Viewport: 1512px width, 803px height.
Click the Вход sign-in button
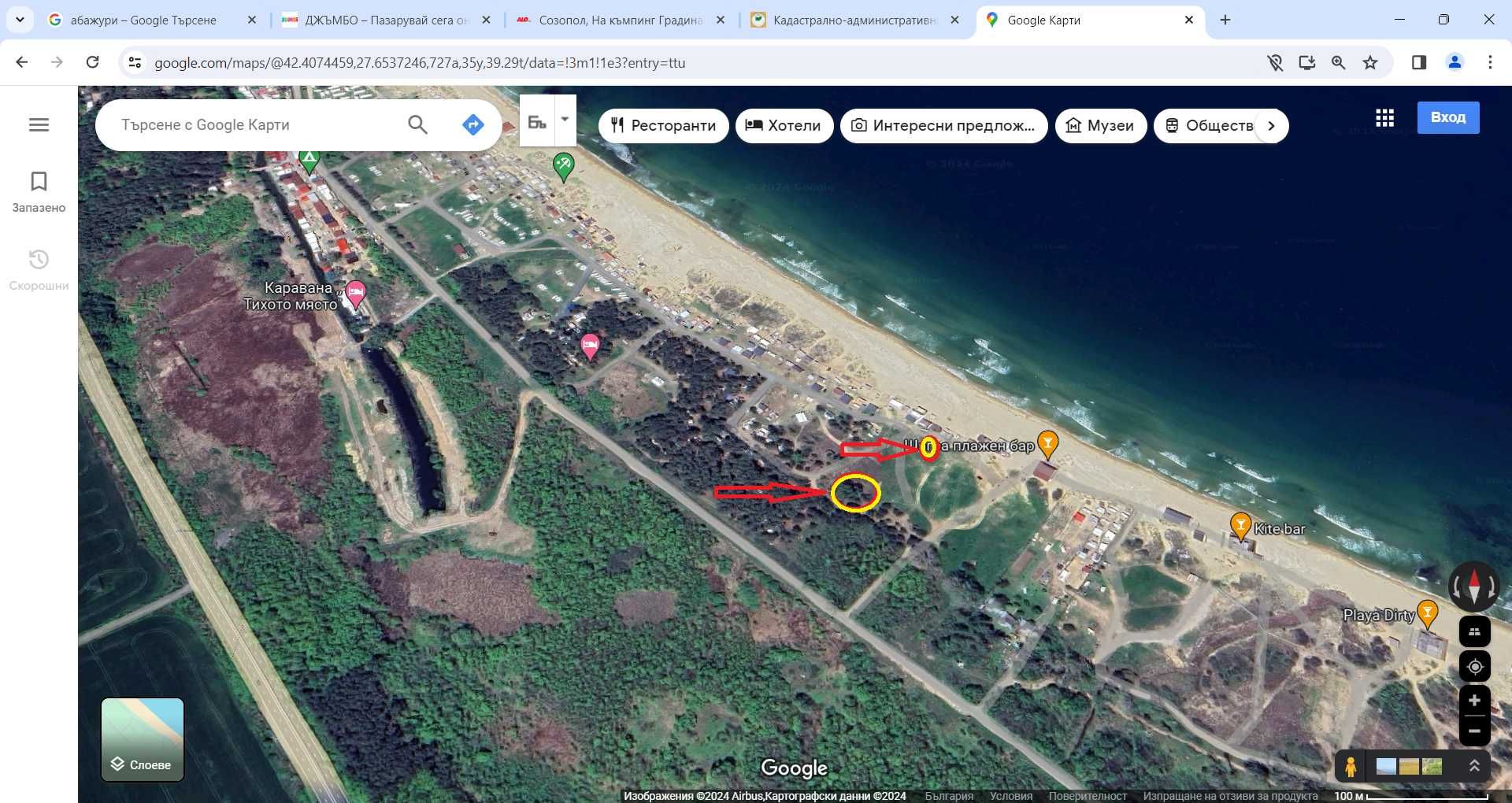pyautogui.click(x=1448, y=117)
